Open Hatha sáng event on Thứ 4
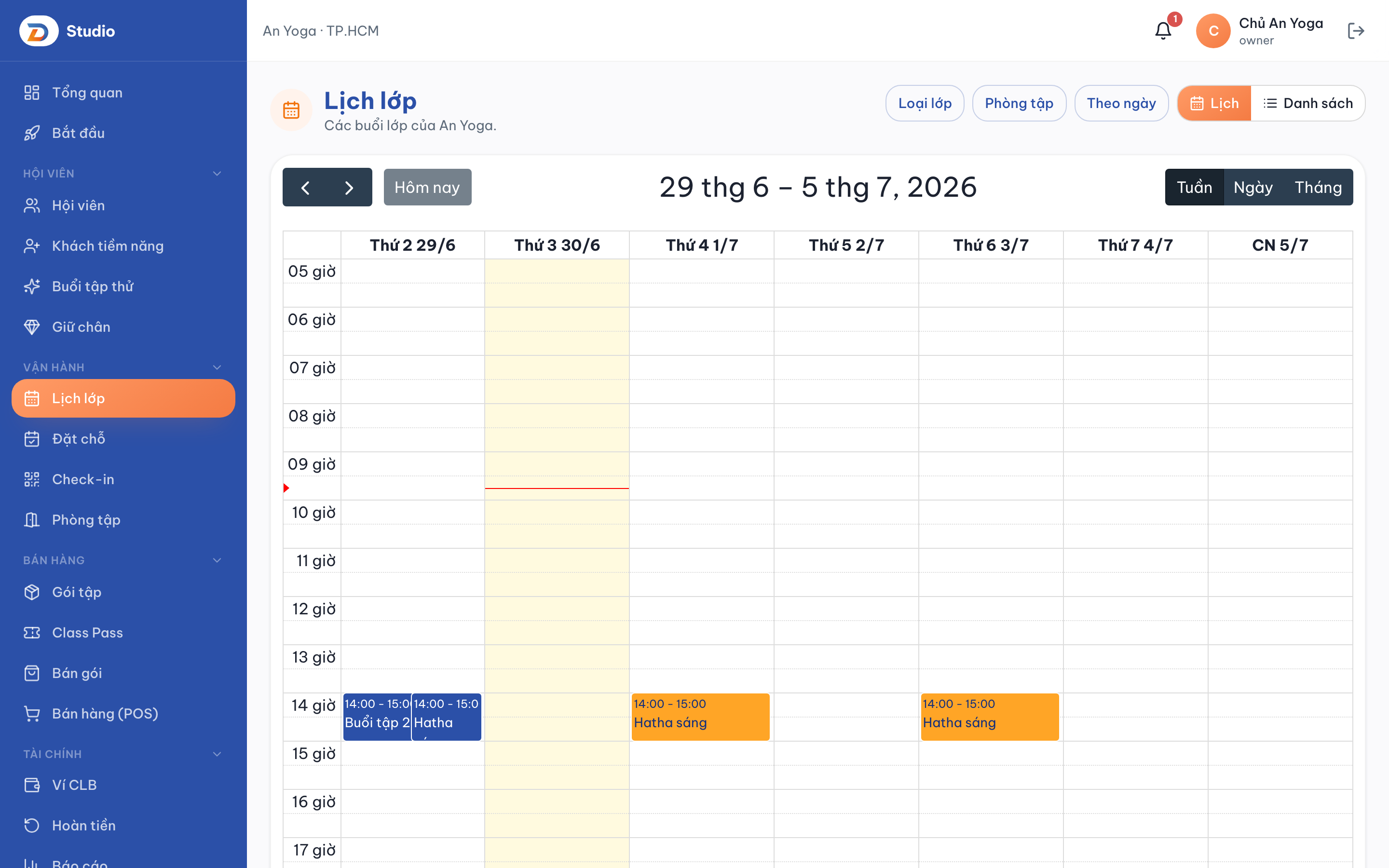The width and height of the screenshot is (1389, 868). click(700, 717)
